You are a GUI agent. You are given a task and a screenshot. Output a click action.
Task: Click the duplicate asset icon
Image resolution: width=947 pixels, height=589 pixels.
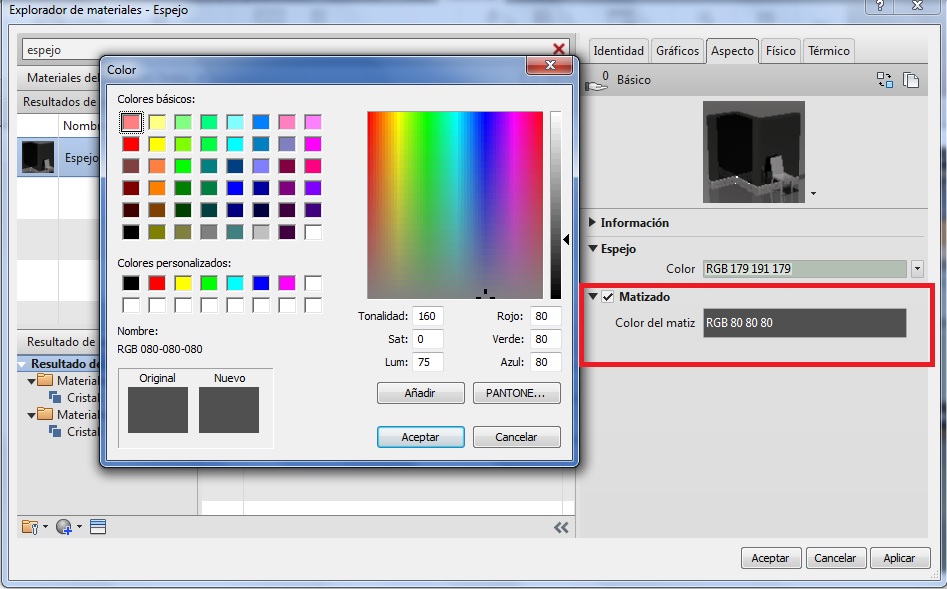click(911, 80)
